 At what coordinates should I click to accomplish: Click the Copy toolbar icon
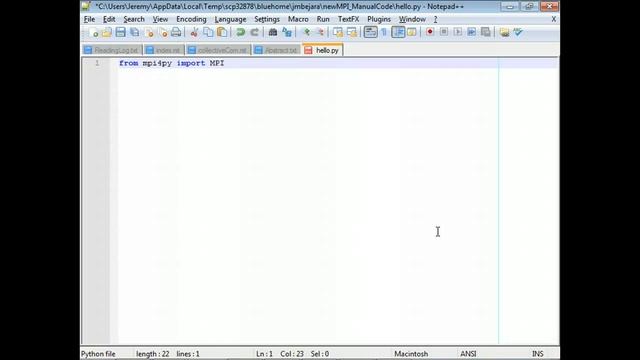(208, 32)
